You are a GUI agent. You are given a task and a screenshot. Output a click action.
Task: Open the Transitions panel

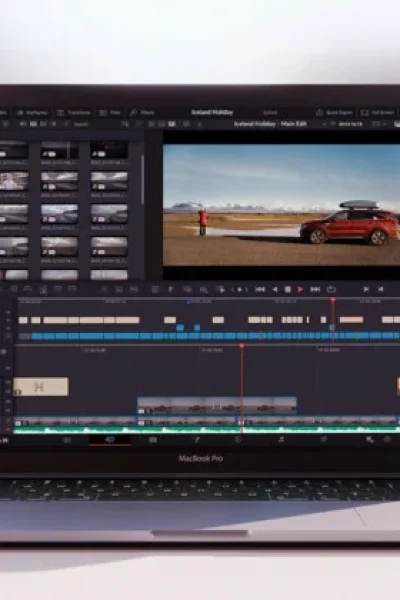73,112
